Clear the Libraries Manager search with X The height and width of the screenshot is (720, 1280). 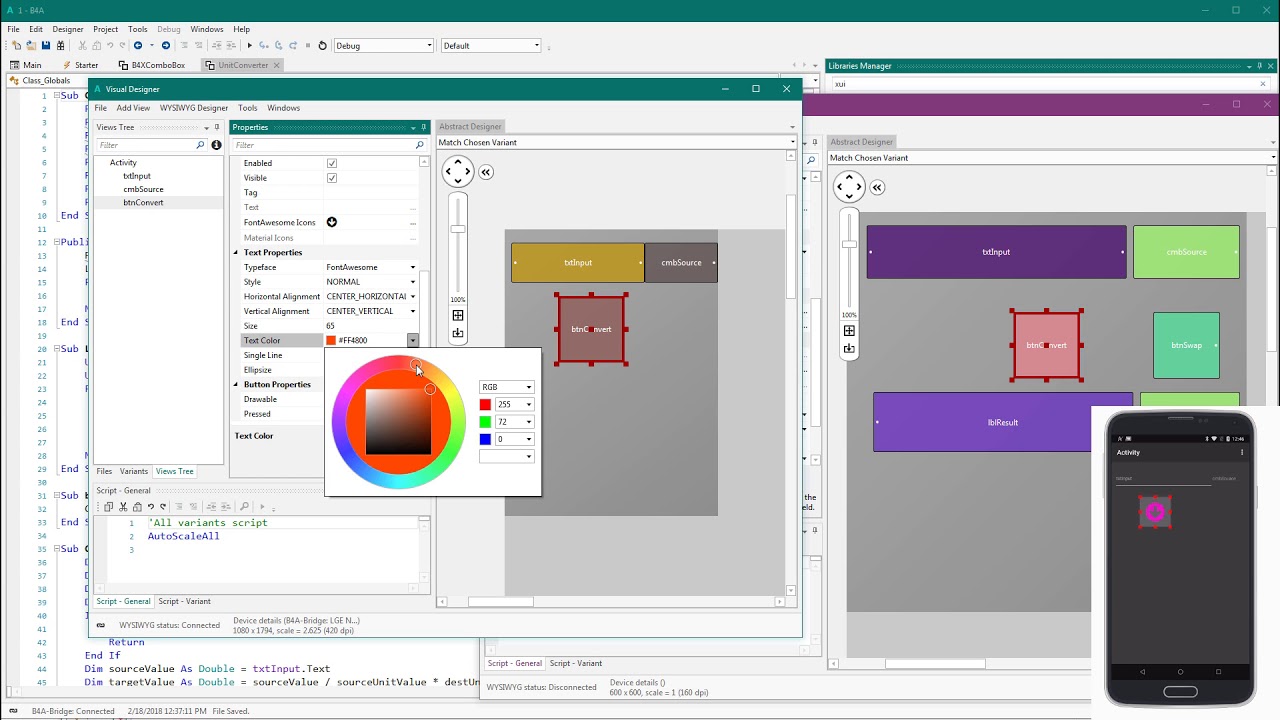[1262, 84]
